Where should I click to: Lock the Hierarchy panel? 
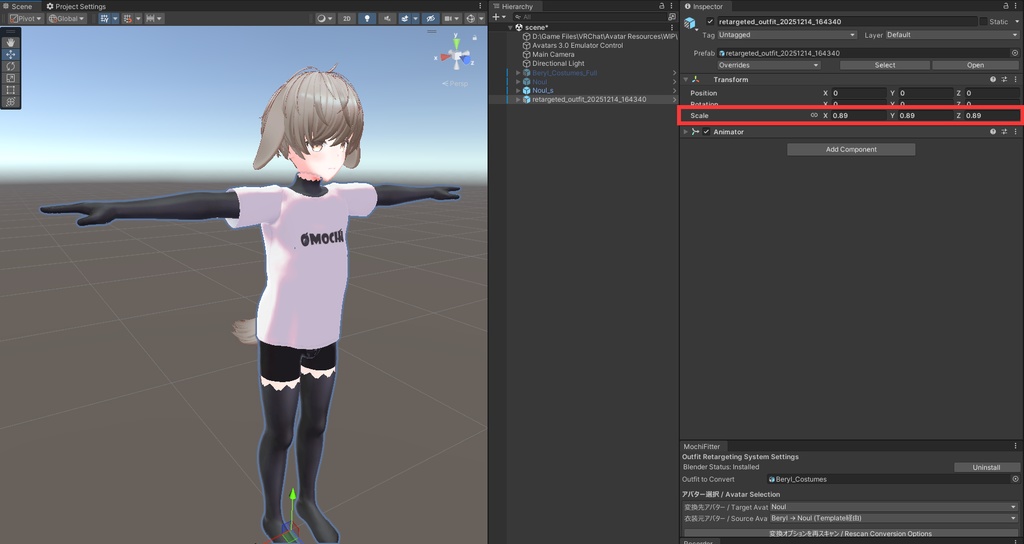[662, 6]
